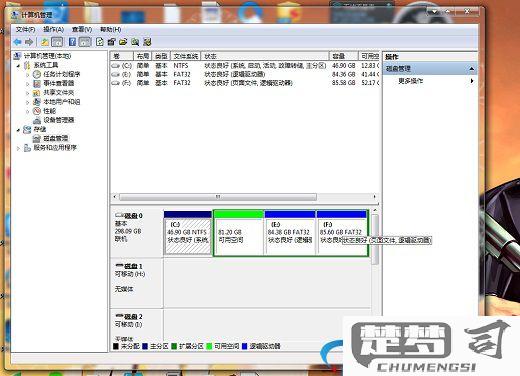Click the Up one level folder icon

(44, 42)
